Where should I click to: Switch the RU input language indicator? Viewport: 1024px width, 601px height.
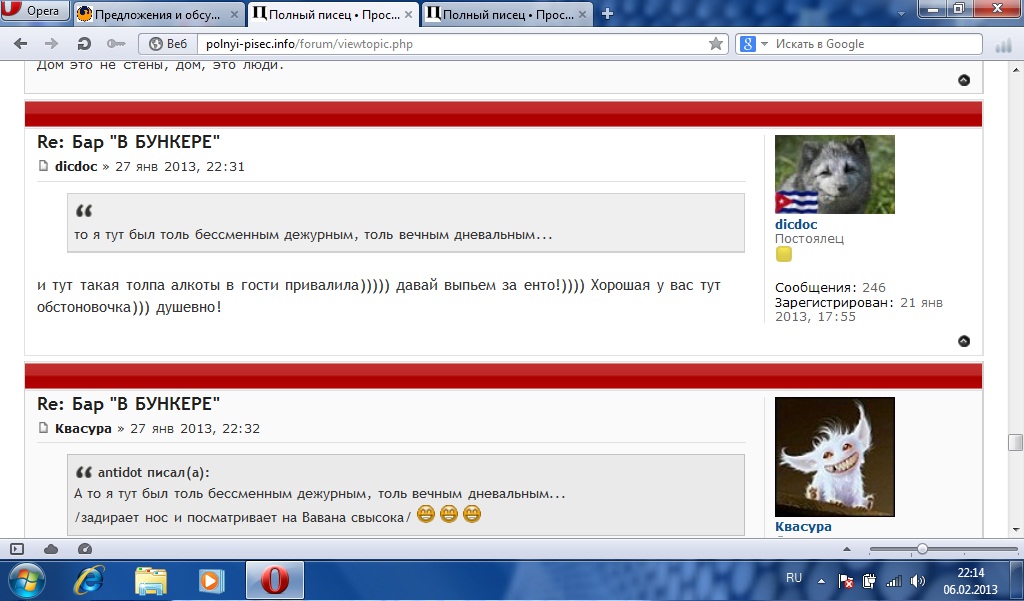tap(794, 578)
